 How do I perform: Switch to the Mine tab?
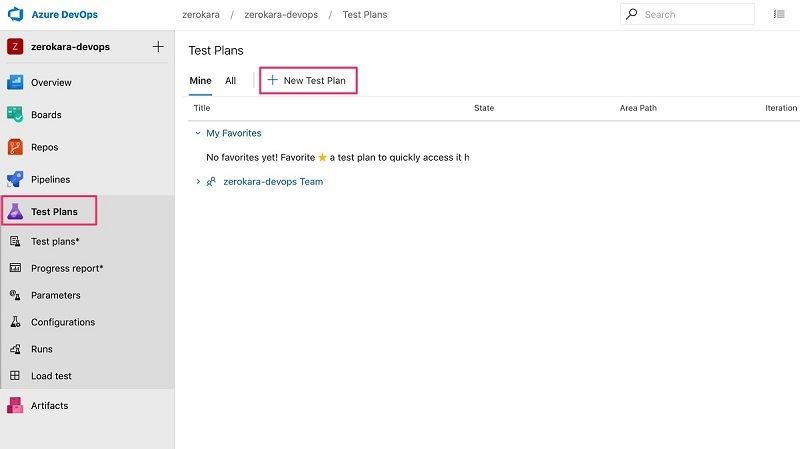coord(201,81)
